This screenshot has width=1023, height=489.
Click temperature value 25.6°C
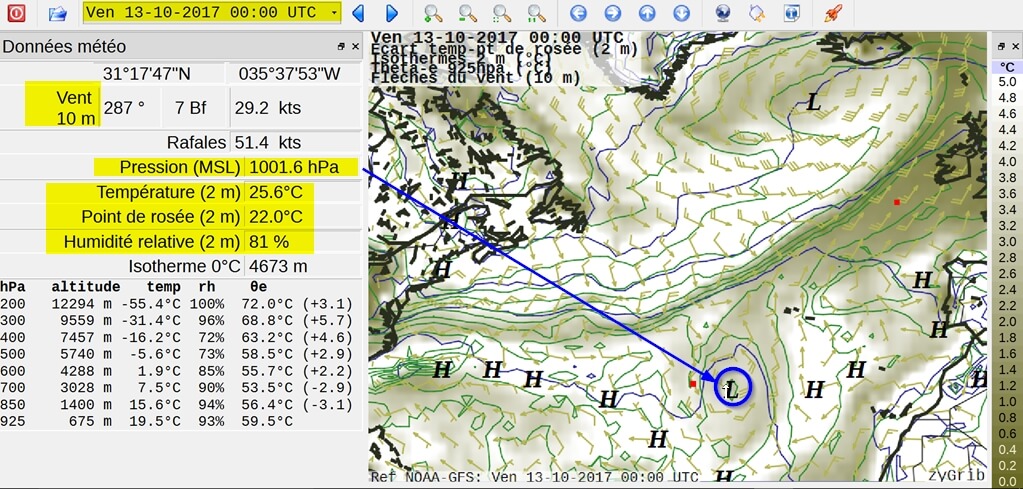point(276,193)
